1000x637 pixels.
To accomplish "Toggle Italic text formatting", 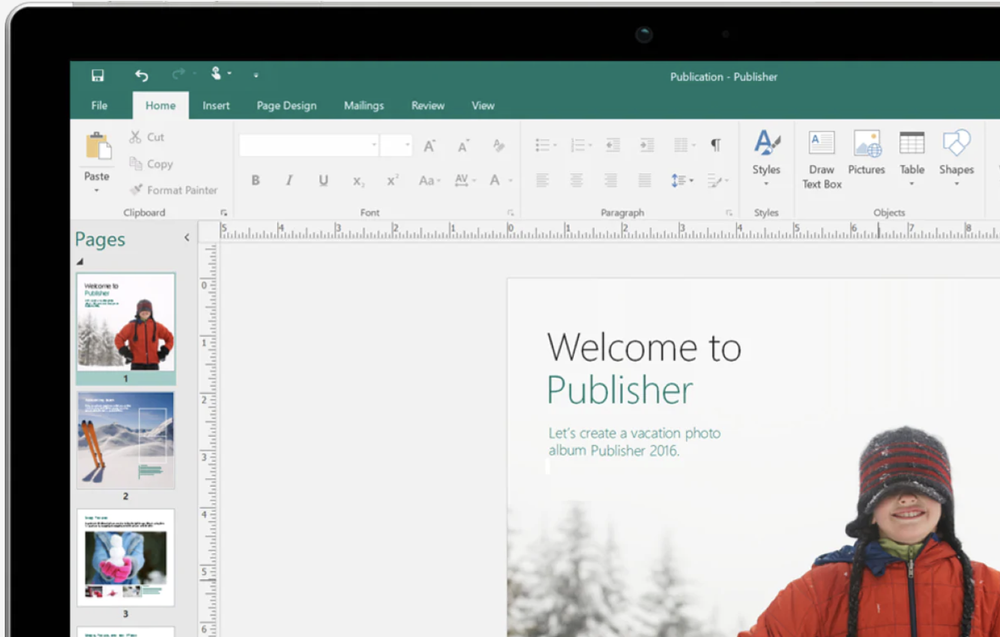I will pos(289,181).
